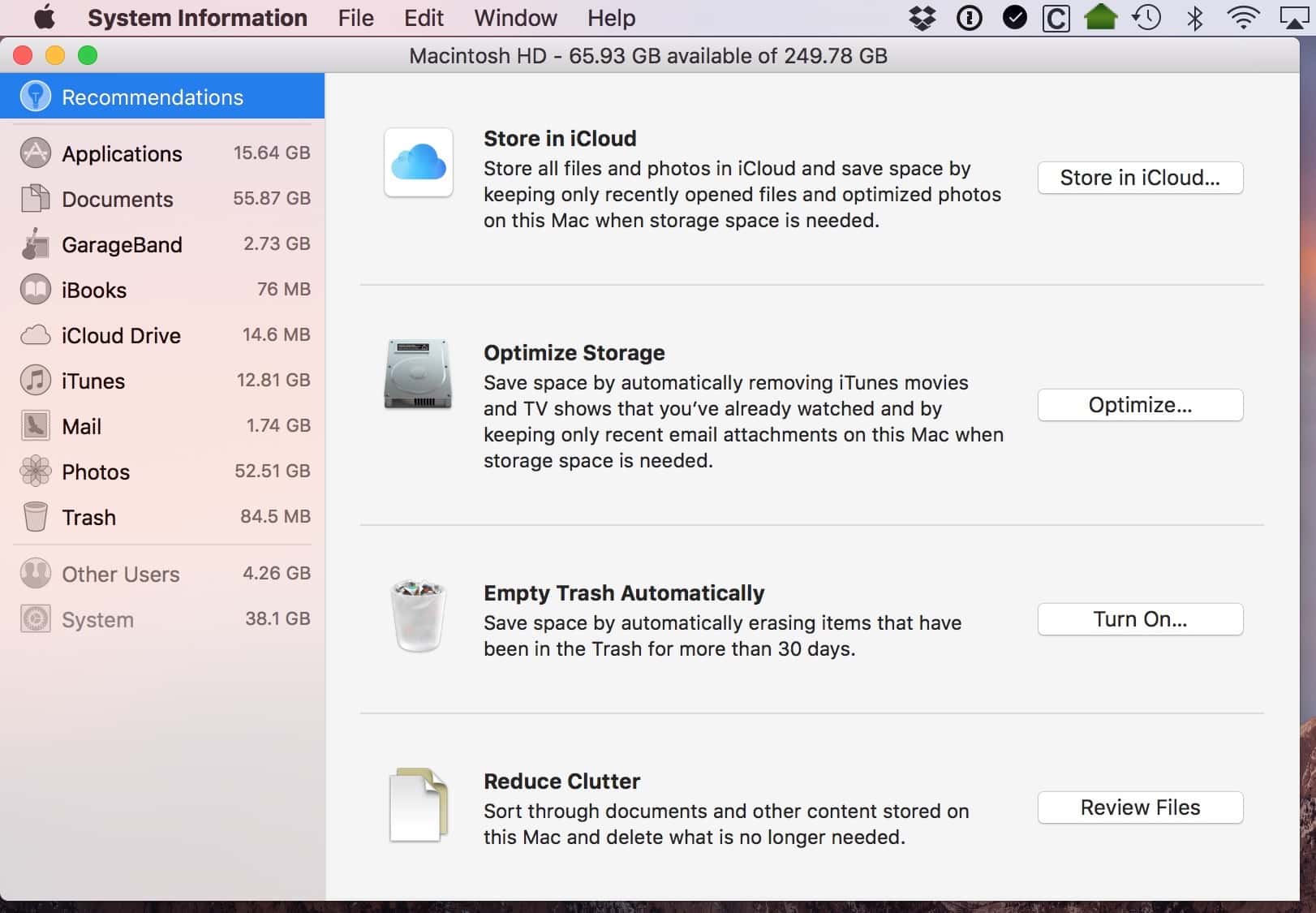This screenshot has width=1316, height=913.
Task: Select the iBooks category label
Action: 94,290
